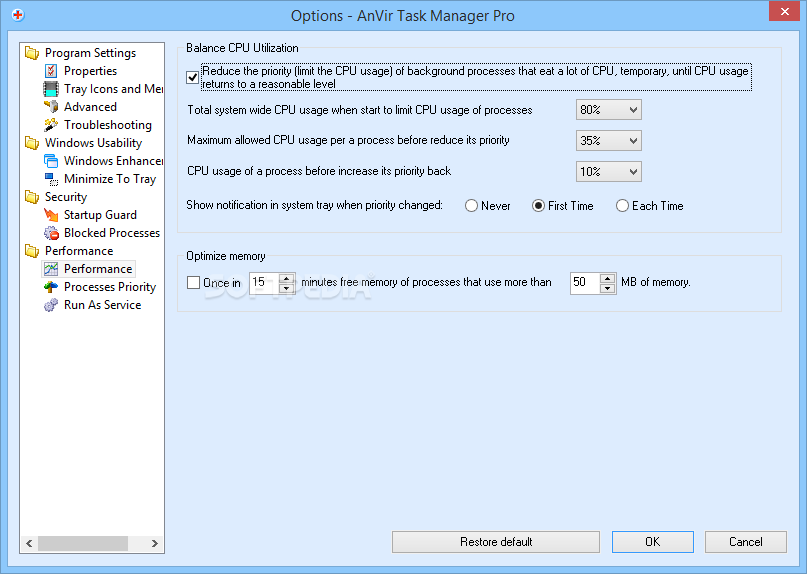Open the Troubleshooting page
Screen dimensions: 807x574
pyautogui.click(x=108, y=125)
